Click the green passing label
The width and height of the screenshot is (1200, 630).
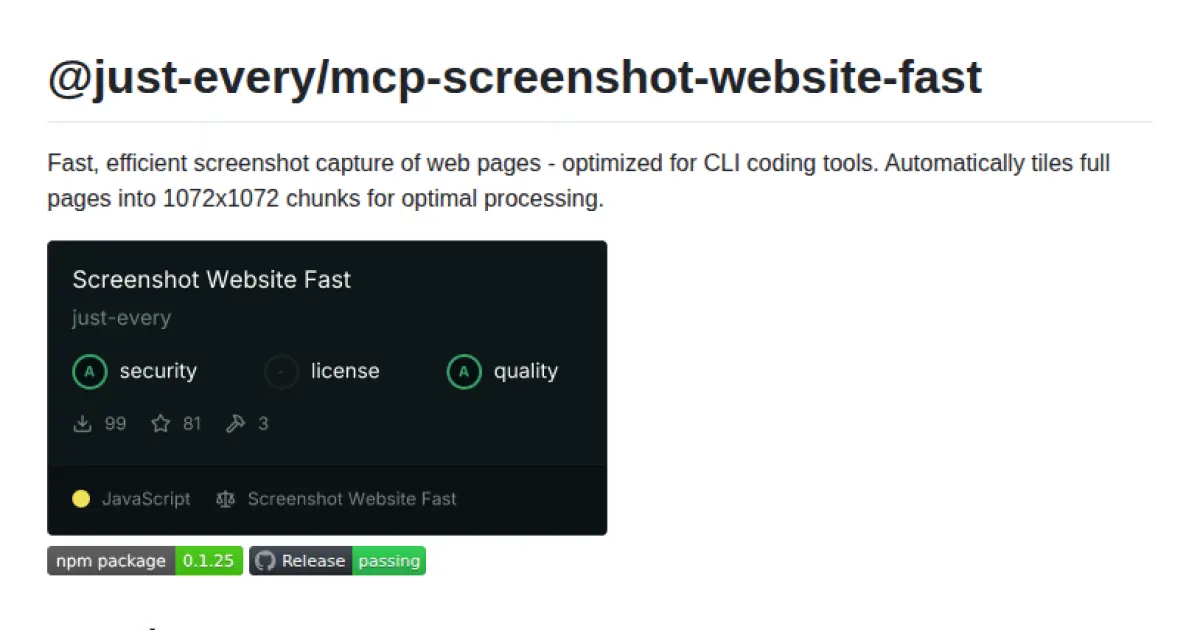click(389, 561)
